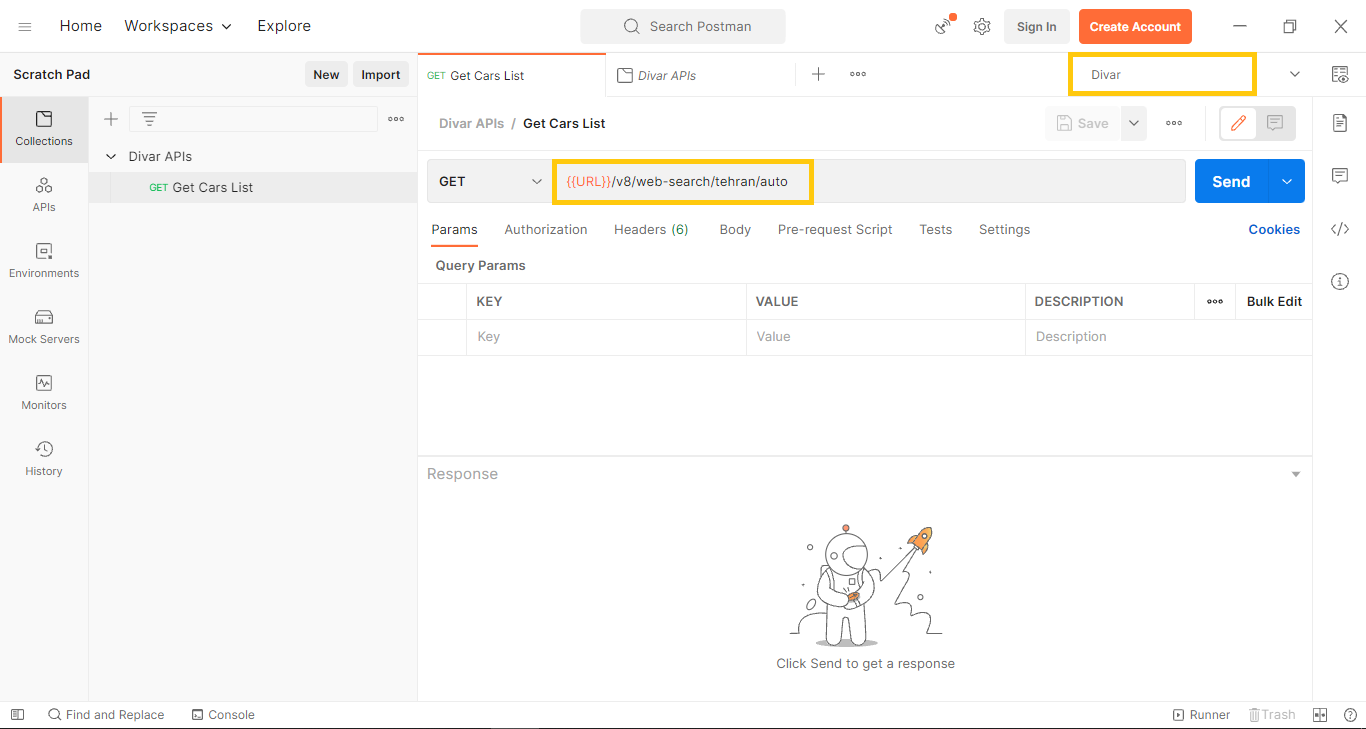Image resolution: width=1366 pixels, height=729 pixels.
Task: Open the Environments sidebar section
Action: 44,261
